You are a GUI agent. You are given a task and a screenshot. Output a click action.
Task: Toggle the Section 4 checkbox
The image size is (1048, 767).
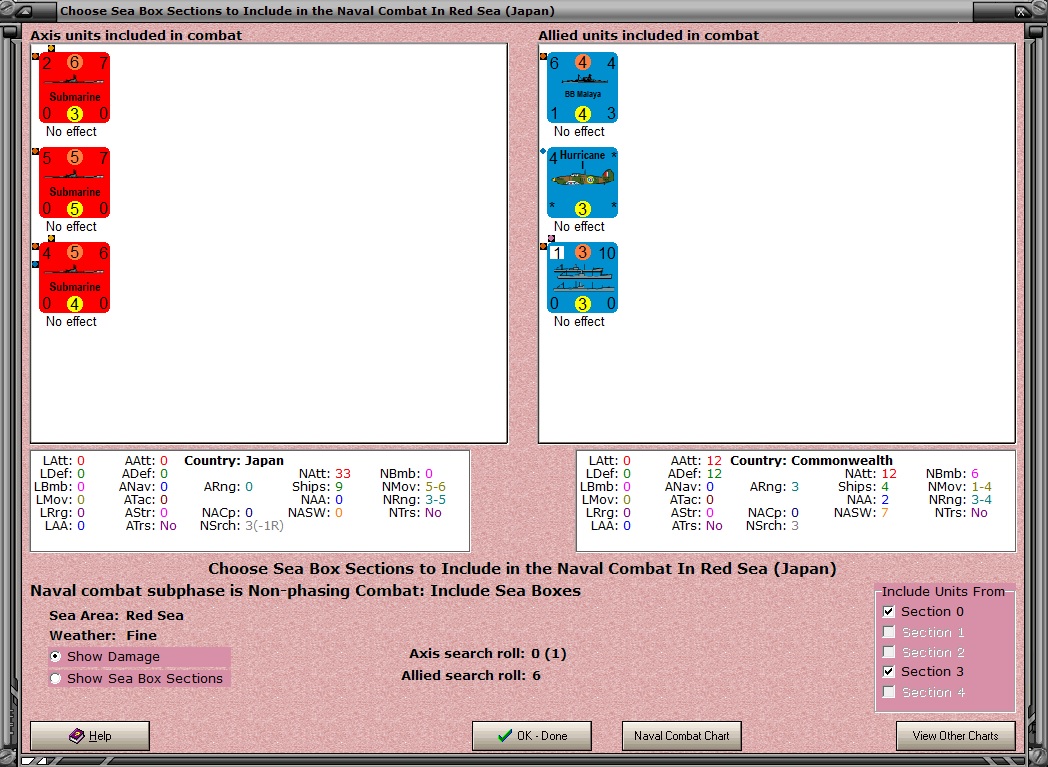tap(888, 691)
